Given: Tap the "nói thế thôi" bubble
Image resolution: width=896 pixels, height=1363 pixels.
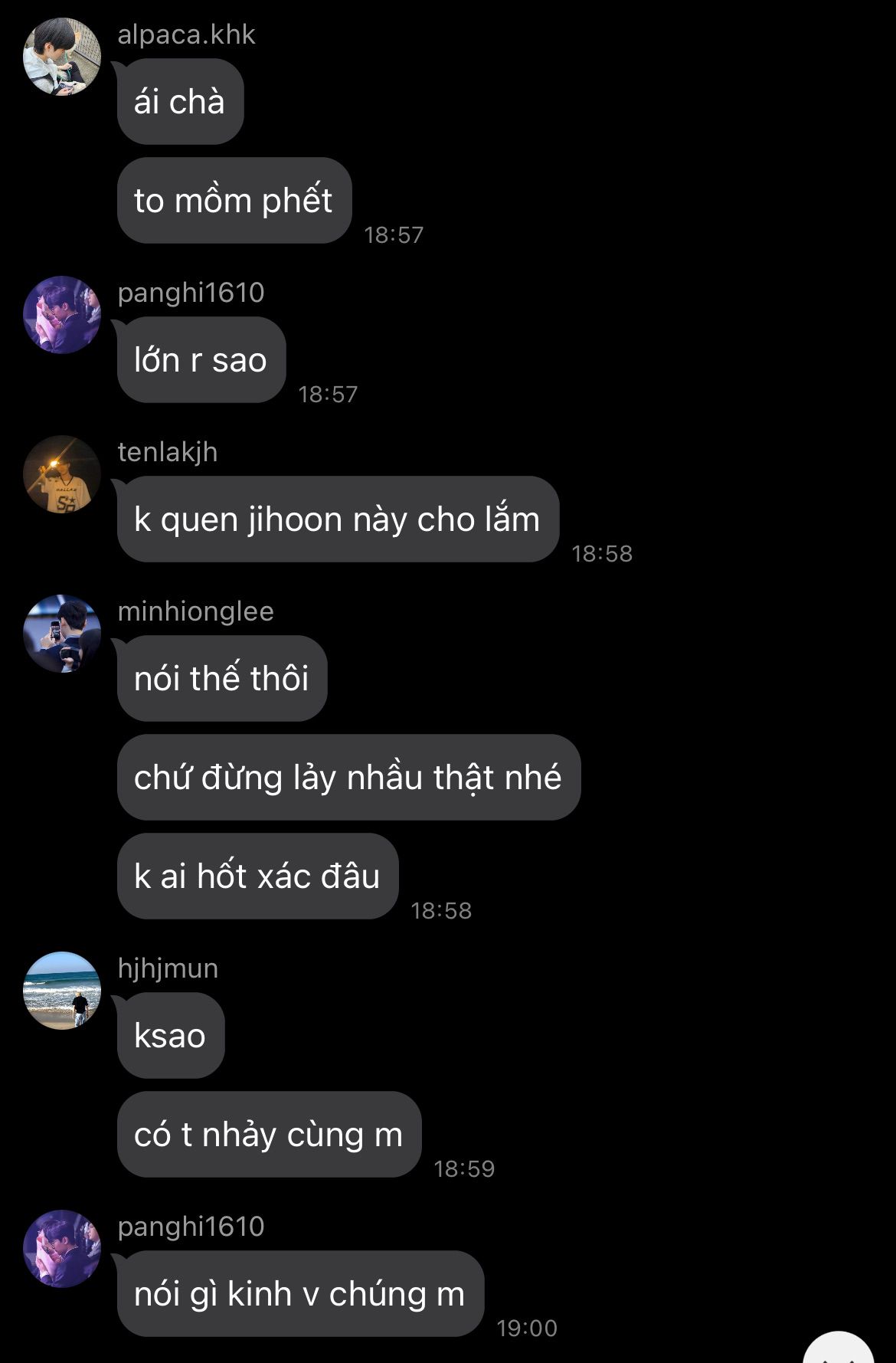Looking at the screenshot, I should 222,679.
